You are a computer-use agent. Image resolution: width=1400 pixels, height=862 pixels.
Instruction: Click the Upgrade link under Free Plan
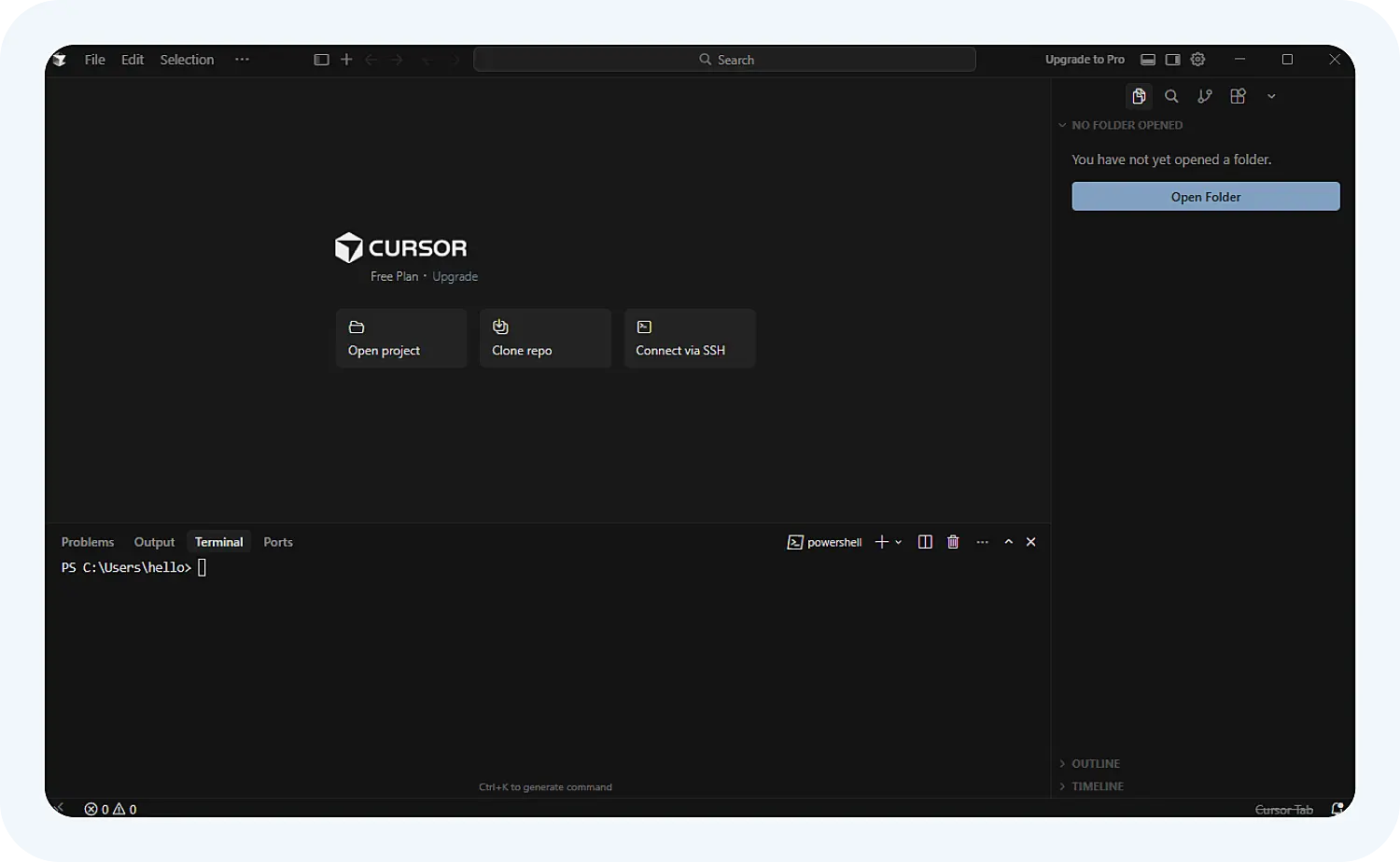[x=455, y=276]
